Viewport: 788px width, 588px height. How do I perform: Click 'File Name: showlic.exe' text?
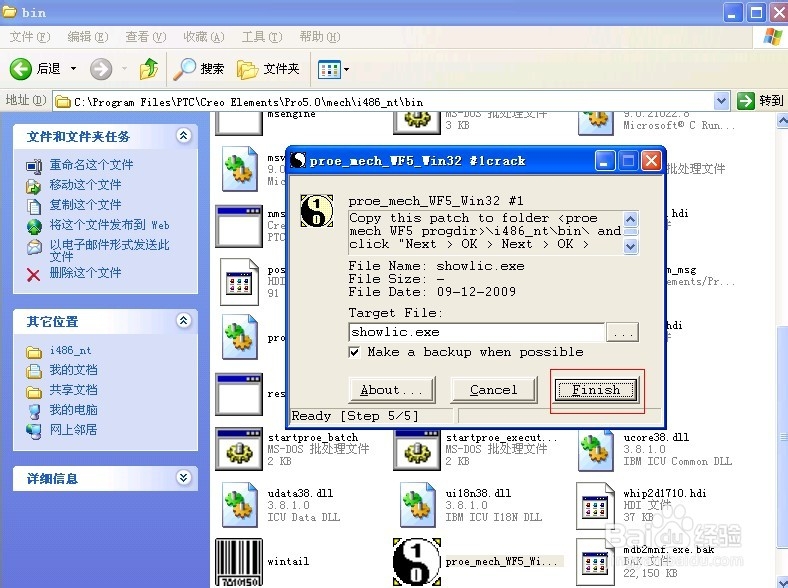point(436,266)
